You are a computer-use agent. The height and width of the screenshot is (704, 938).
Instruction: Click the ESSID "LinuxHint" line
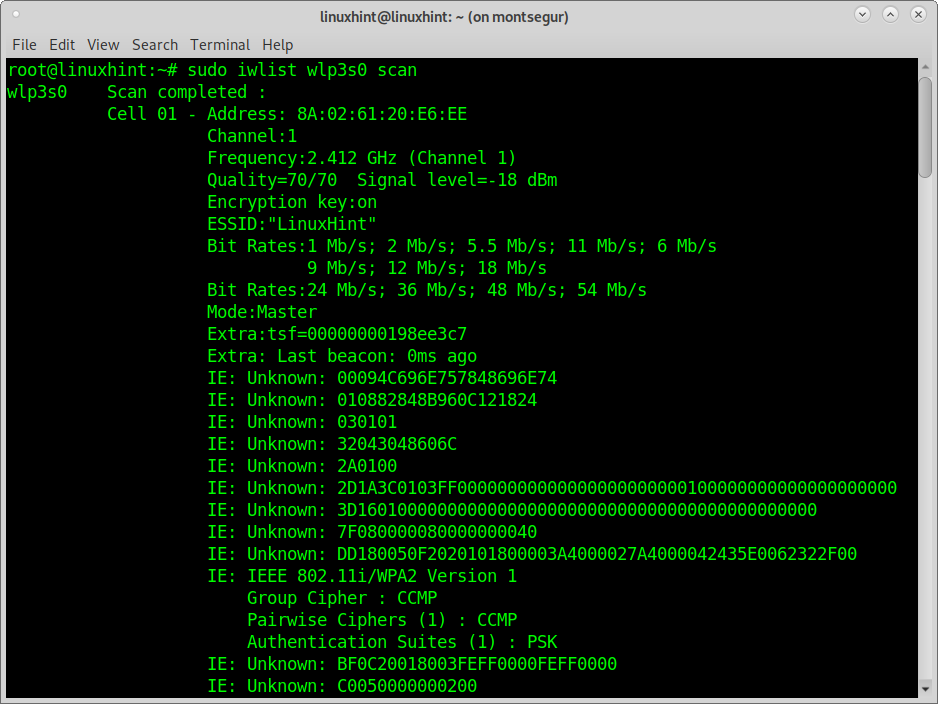pos(292,224)
